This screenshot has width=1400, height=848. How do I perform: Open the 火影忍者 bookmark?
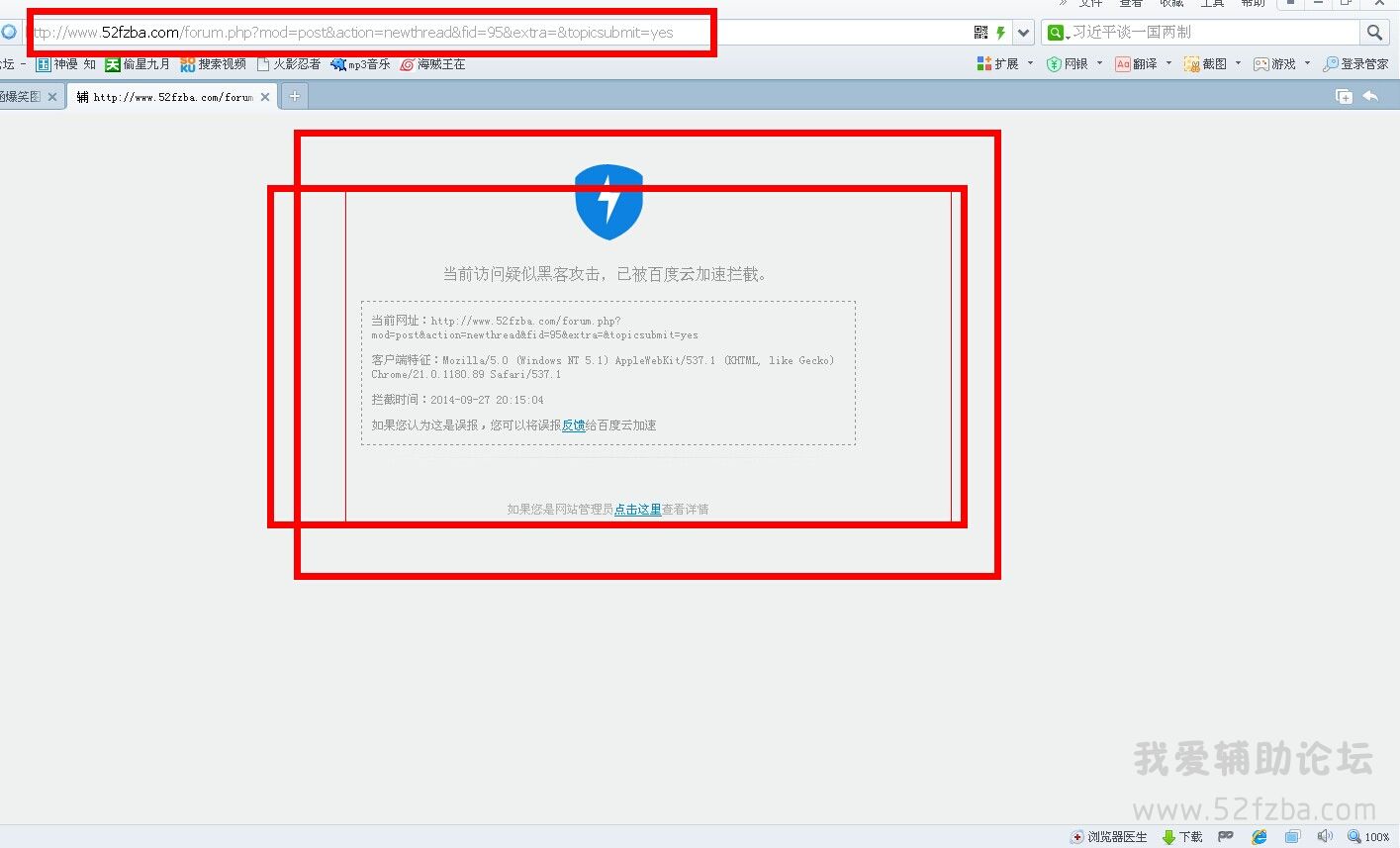tap(289, 64)
